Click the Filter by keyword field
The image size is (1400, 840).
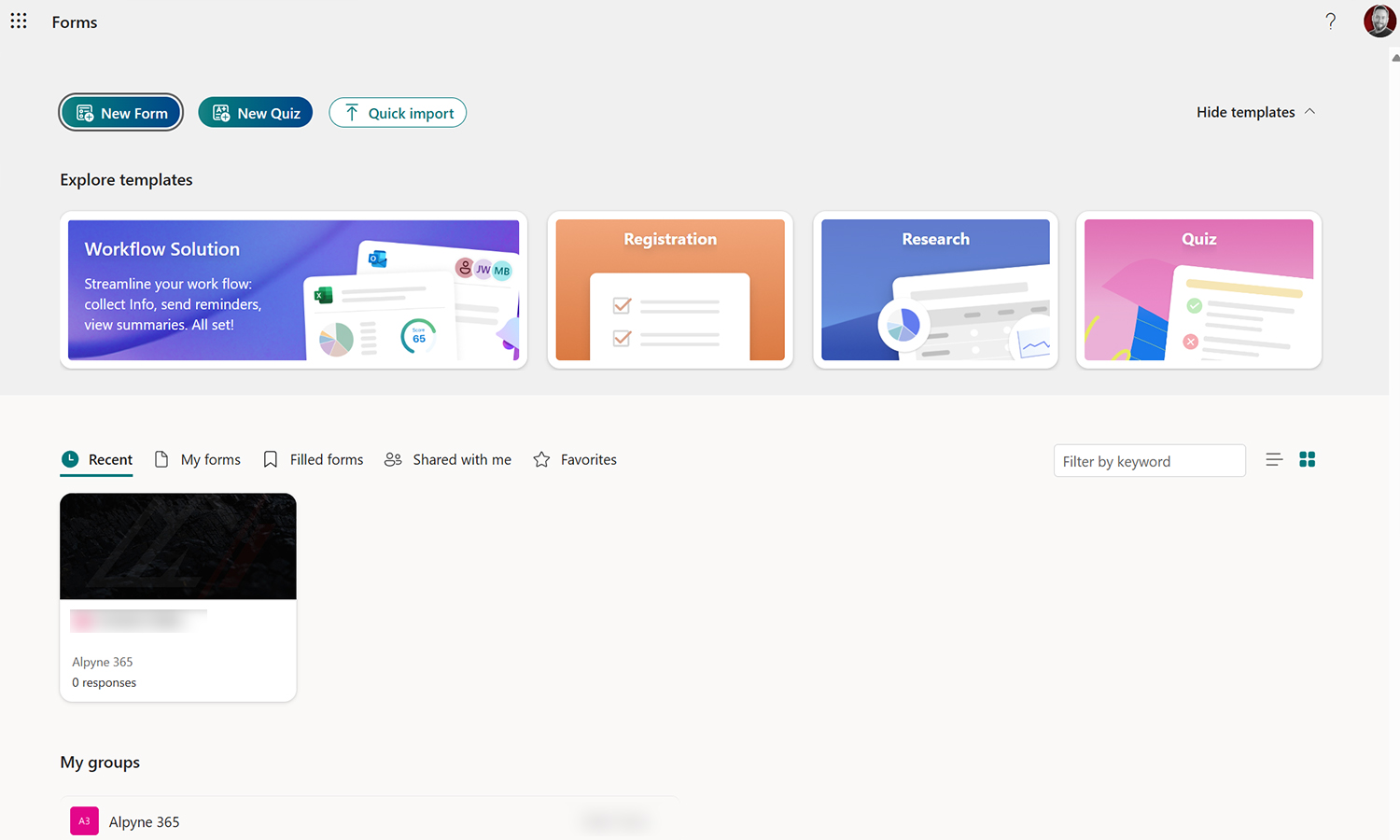[x=1149, y=460]
